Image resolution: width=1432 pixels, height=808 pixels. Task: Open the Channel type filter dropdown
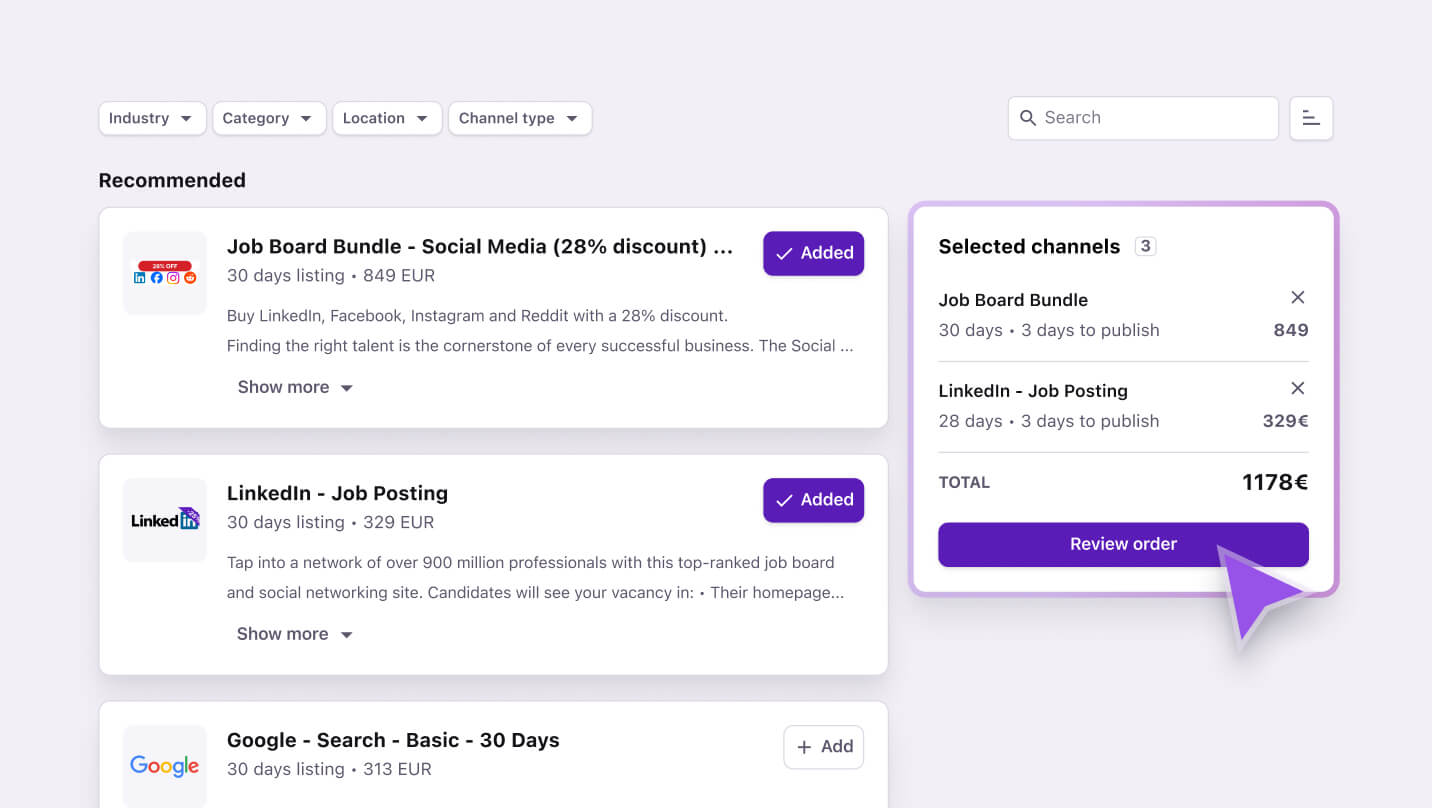click(519, 118)
